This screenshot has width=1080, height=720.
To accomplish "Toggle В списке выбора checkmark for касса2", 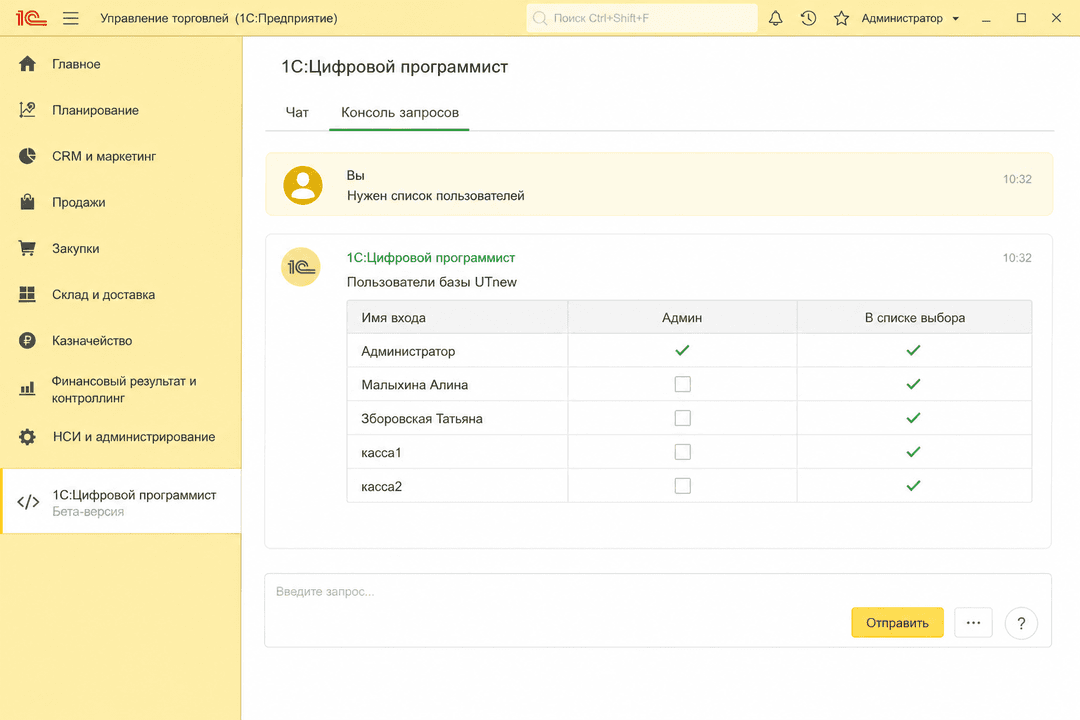I will point(913,486).
